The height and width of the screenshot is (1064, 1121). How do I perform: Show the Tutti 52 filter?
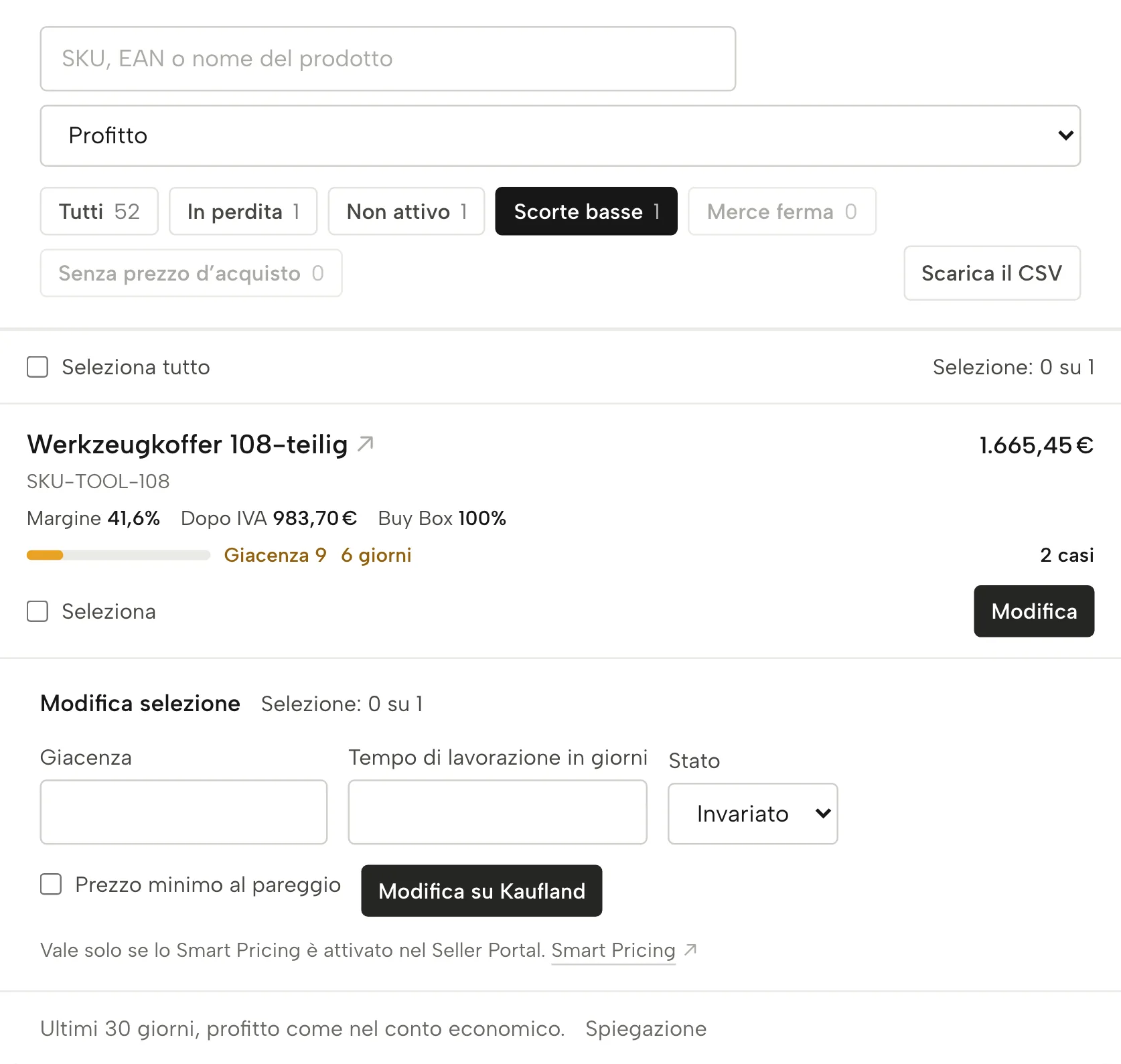click(x=99, y=212)
